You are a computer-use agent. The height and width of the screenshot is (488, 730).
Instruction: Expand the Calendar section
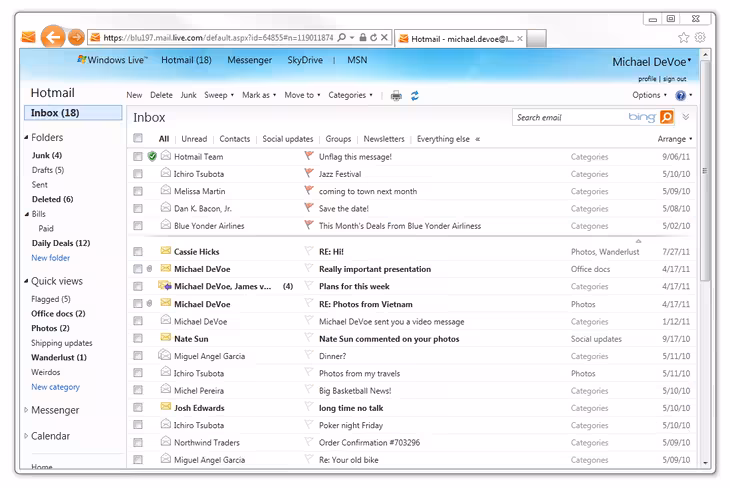pos(26,436)
